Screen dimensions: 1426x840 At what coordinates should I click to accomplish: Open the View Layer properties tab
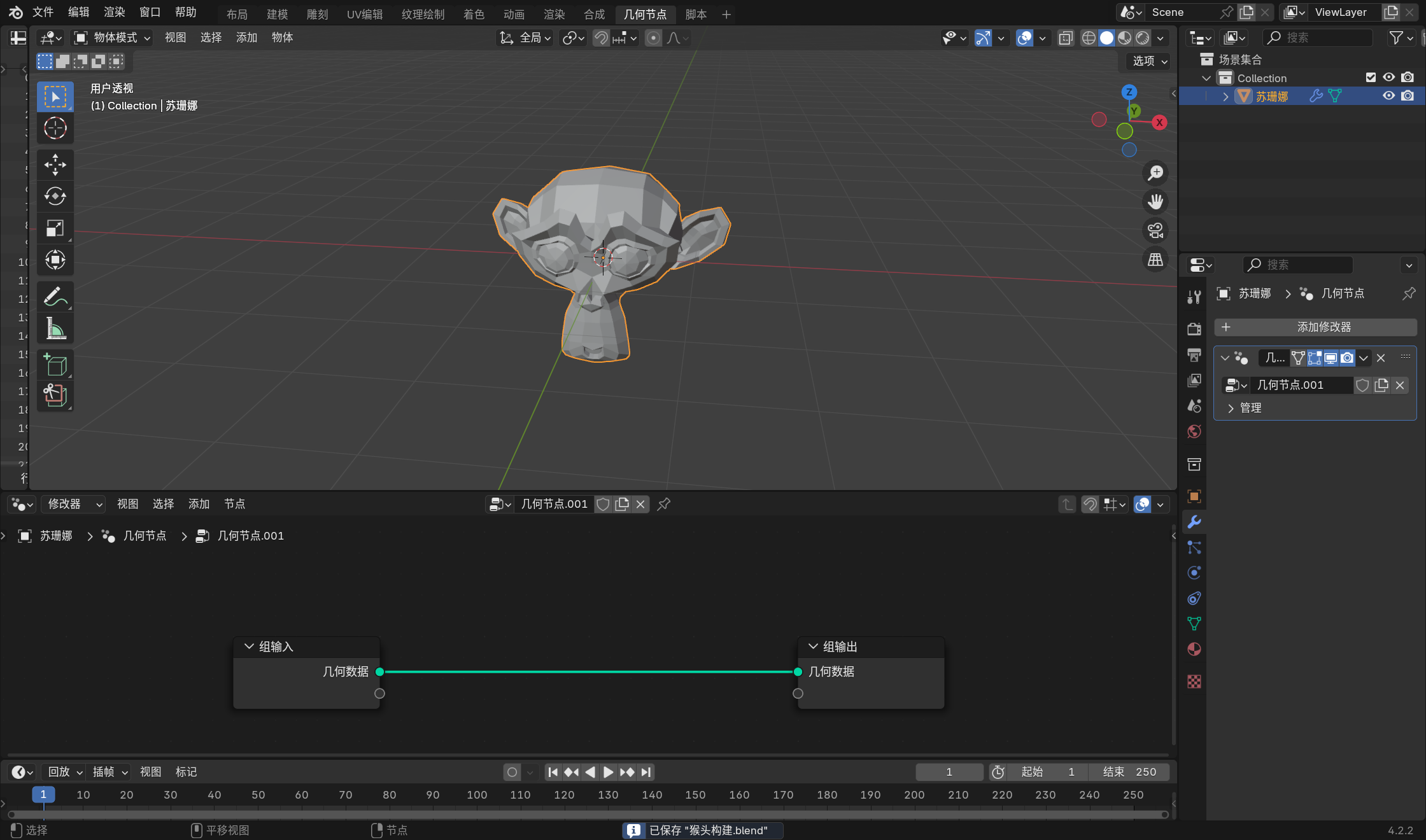coord(1194,380)
